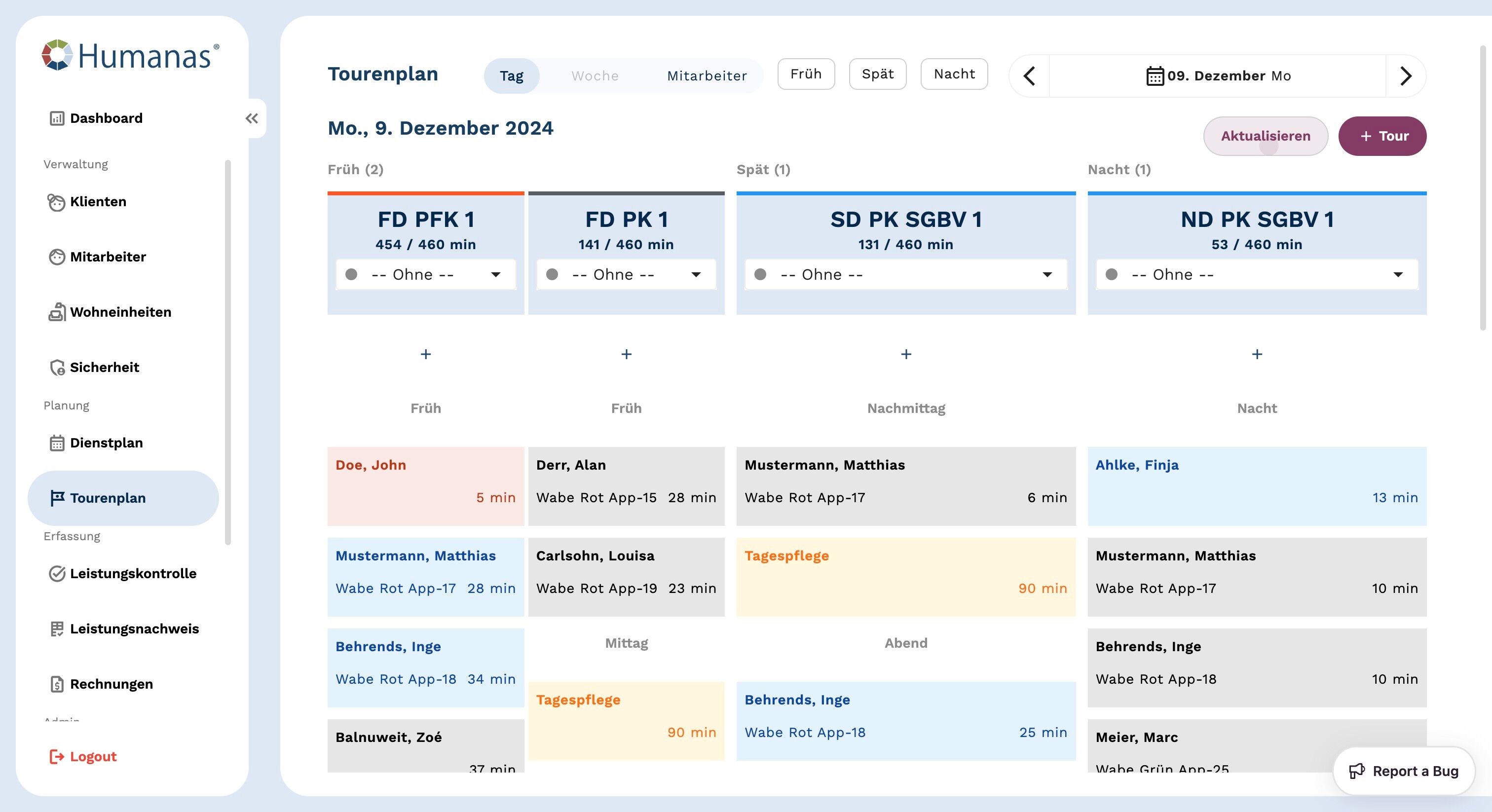Open employee dropdown for SD PK SGBV 1
Viewport: 1492px width, 812px height.
point(905,274)
